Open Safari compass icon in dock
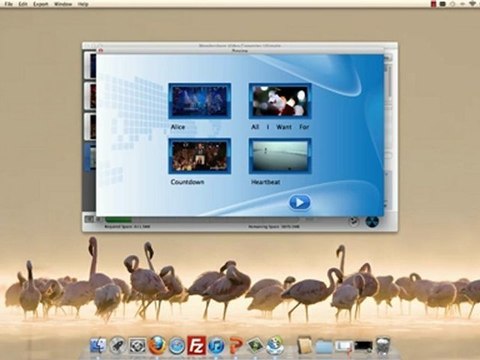Screen dimensions: 480x360 (177, 346)
